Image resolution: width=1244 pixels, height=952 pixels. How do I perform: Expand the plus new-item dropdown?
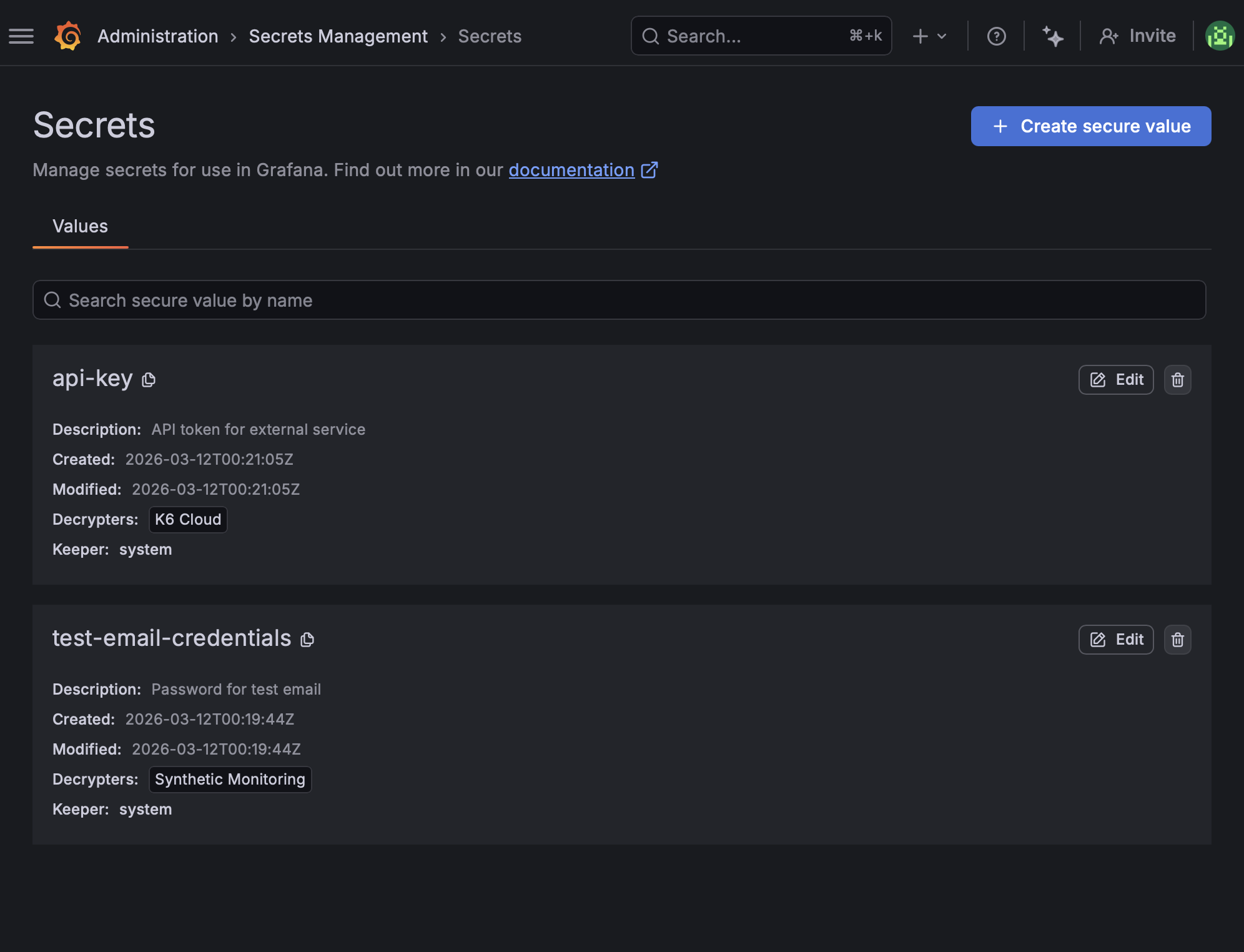click(x=929, y=36)
